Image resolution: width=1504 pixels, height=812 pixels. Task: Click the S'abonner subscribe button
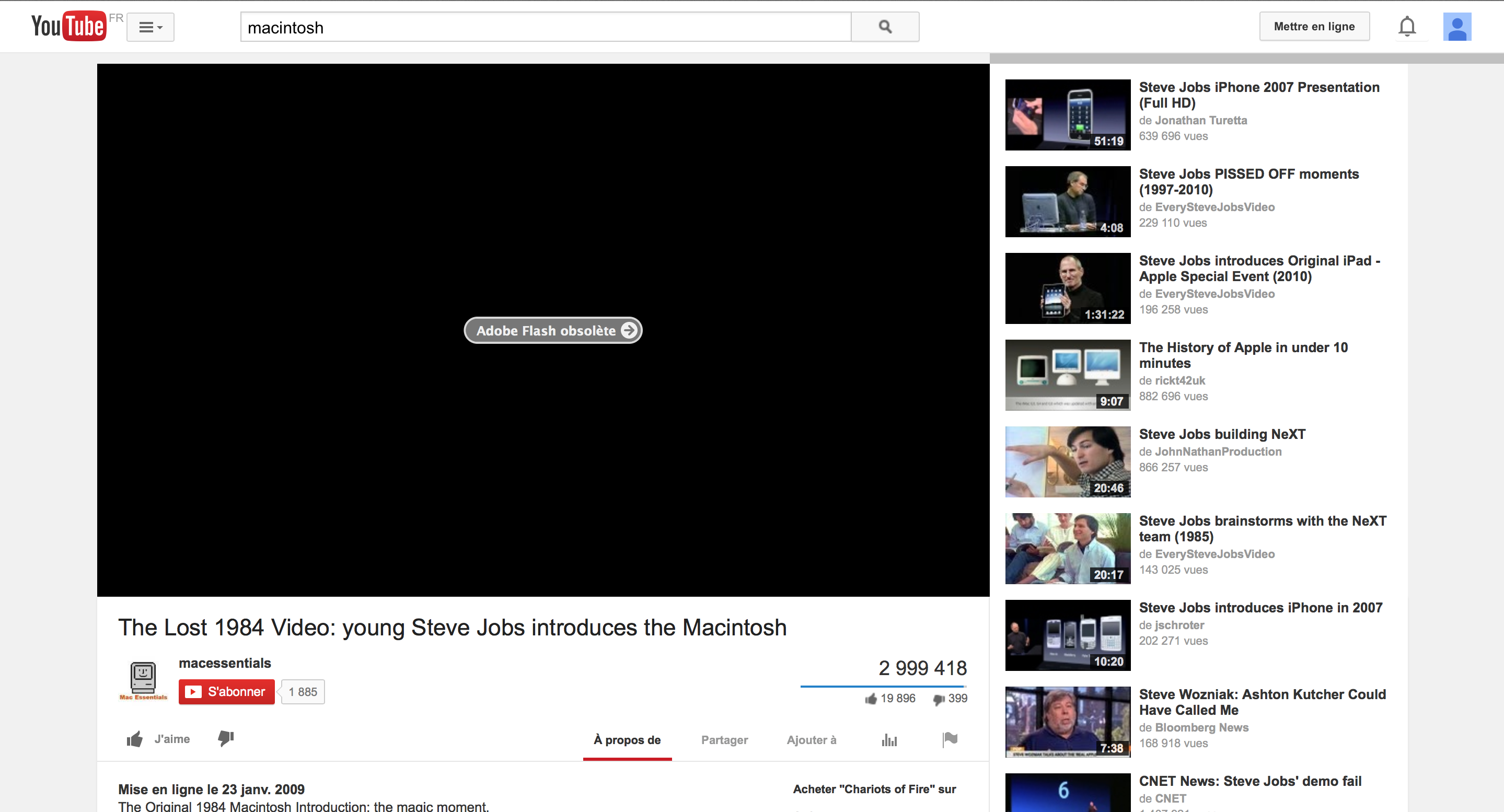[x=226, y=692]
